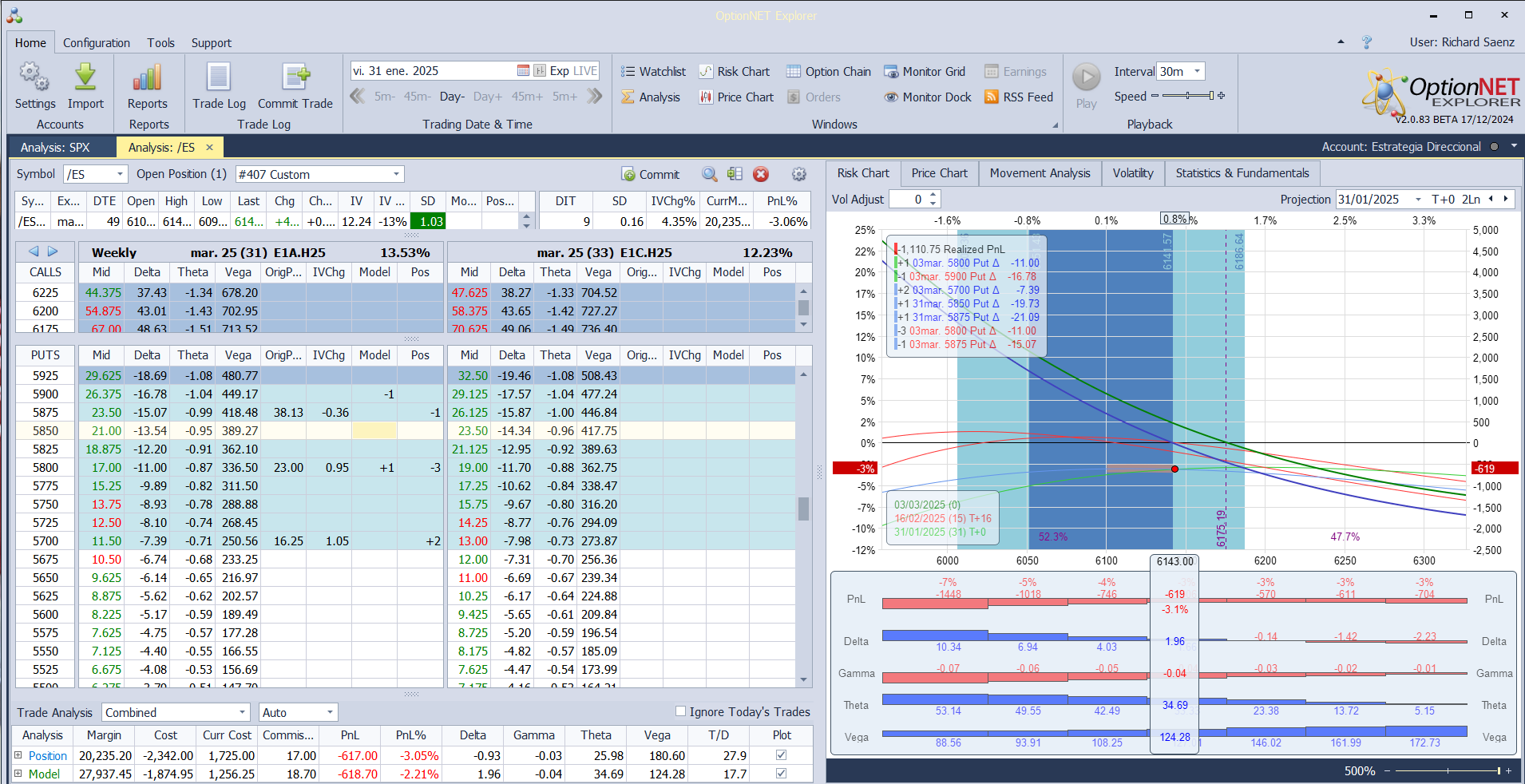This screenshot has width=1525, height=784.
Task: Adjust the playback Speed slider
Action: 1188,96
